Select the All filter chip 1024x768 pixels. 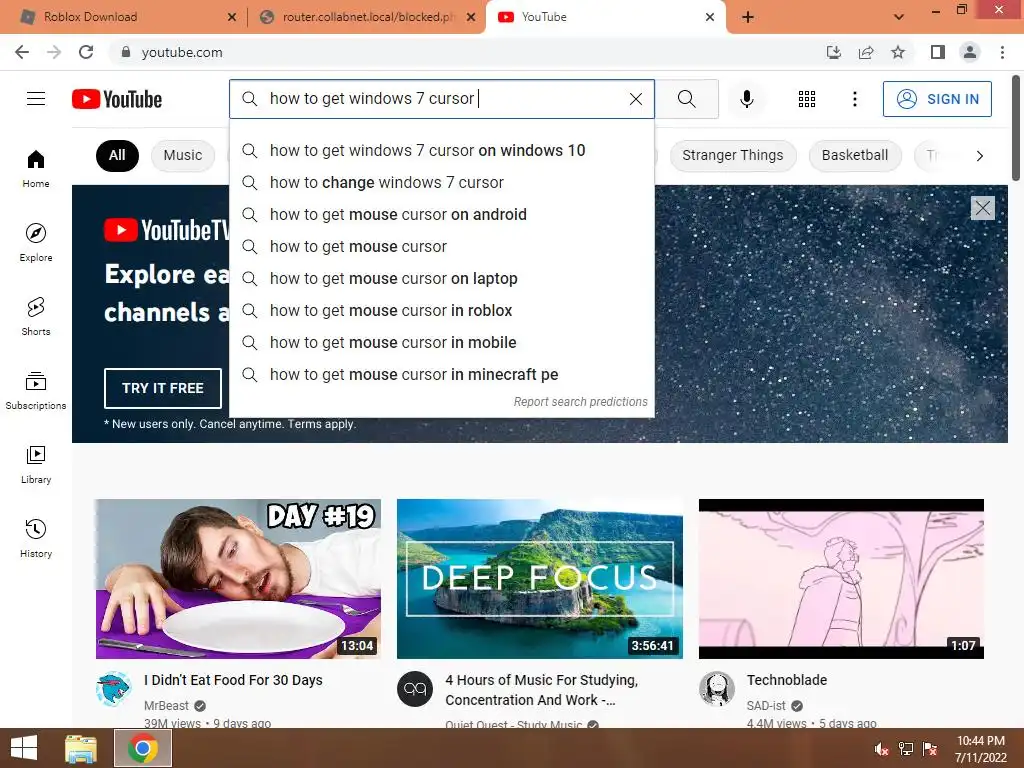click(x=118, y=155)
